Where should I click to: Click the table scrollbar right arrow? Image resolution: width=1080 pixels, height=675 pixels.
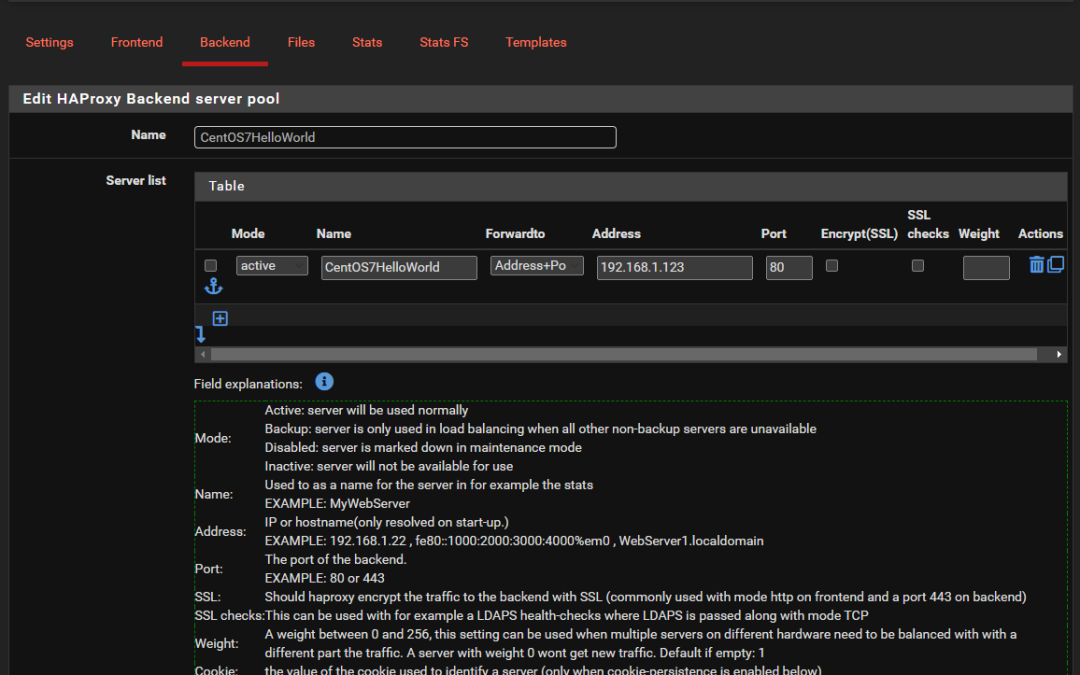(x=1060, y=354)
